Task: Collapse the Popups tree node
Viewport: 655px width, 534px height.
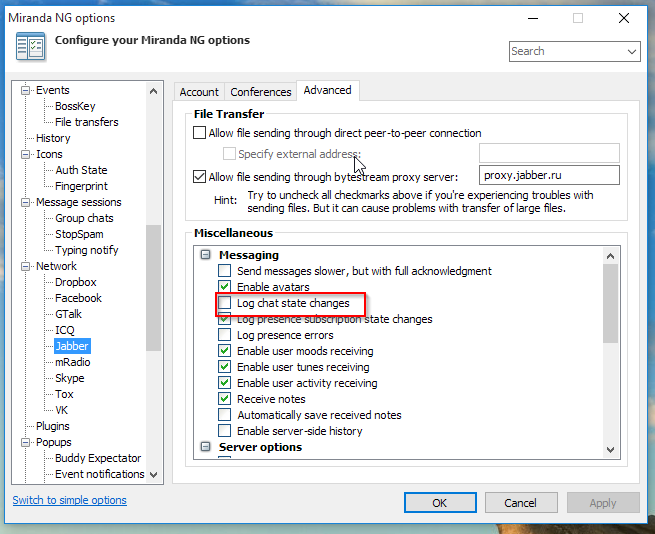Action: click(25, 442)
